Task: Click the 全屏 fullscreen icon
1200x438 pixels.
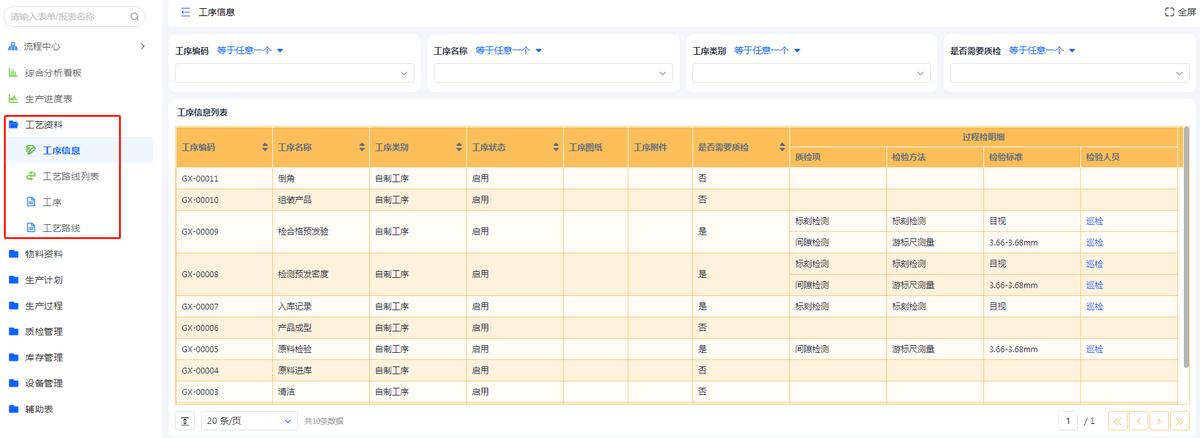Action: point(1170,12)
